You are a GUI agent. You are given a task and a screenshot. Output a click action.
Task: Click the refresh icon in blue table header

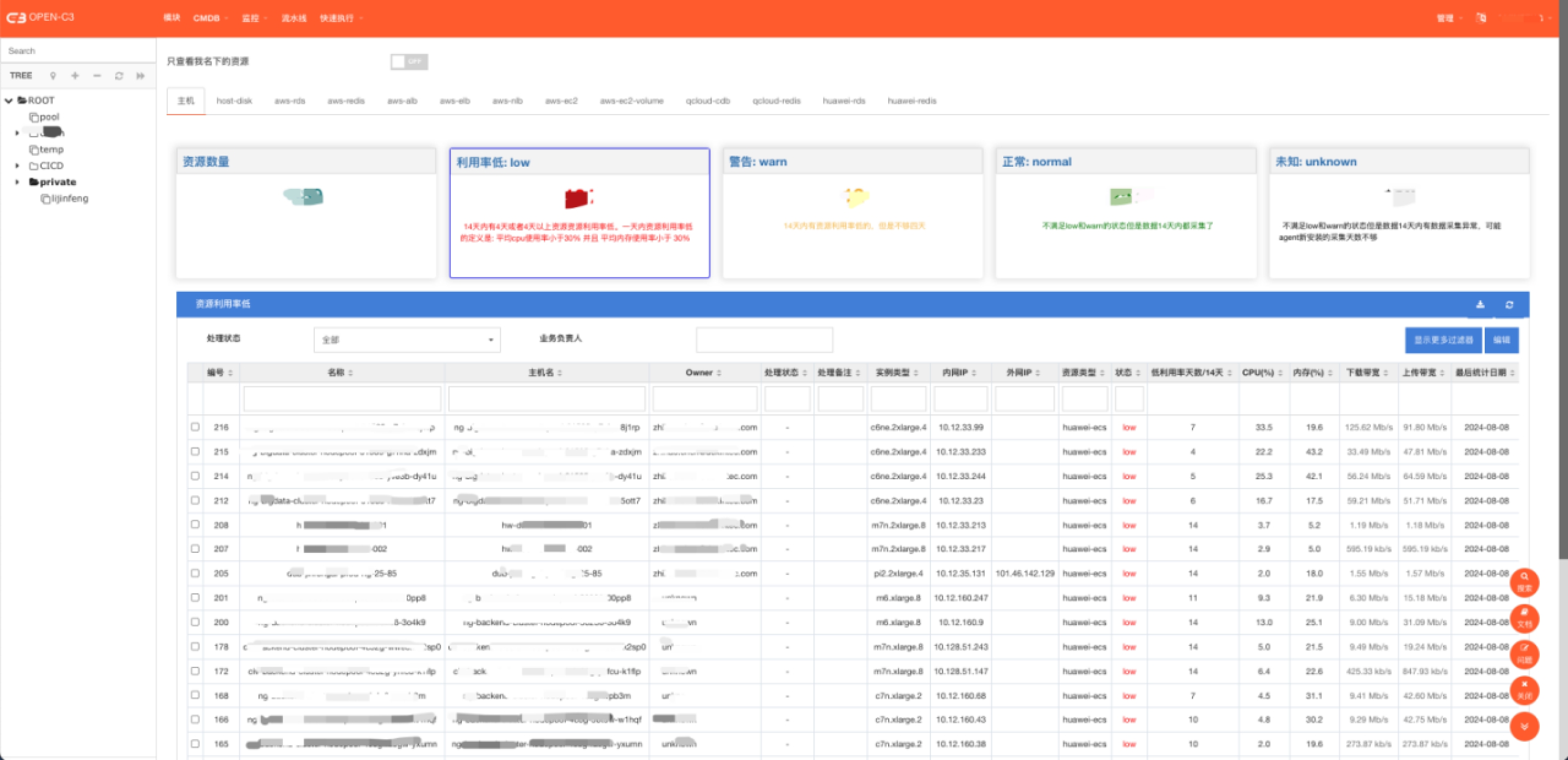tap(1509, 304)
